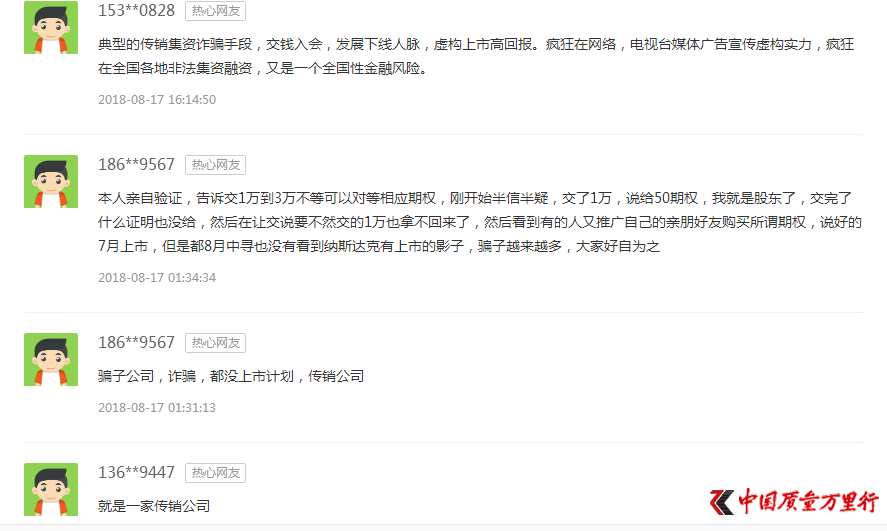
Task: Click avatar beside the 01:31:13 comment
Action: click(x=51, y=360)
